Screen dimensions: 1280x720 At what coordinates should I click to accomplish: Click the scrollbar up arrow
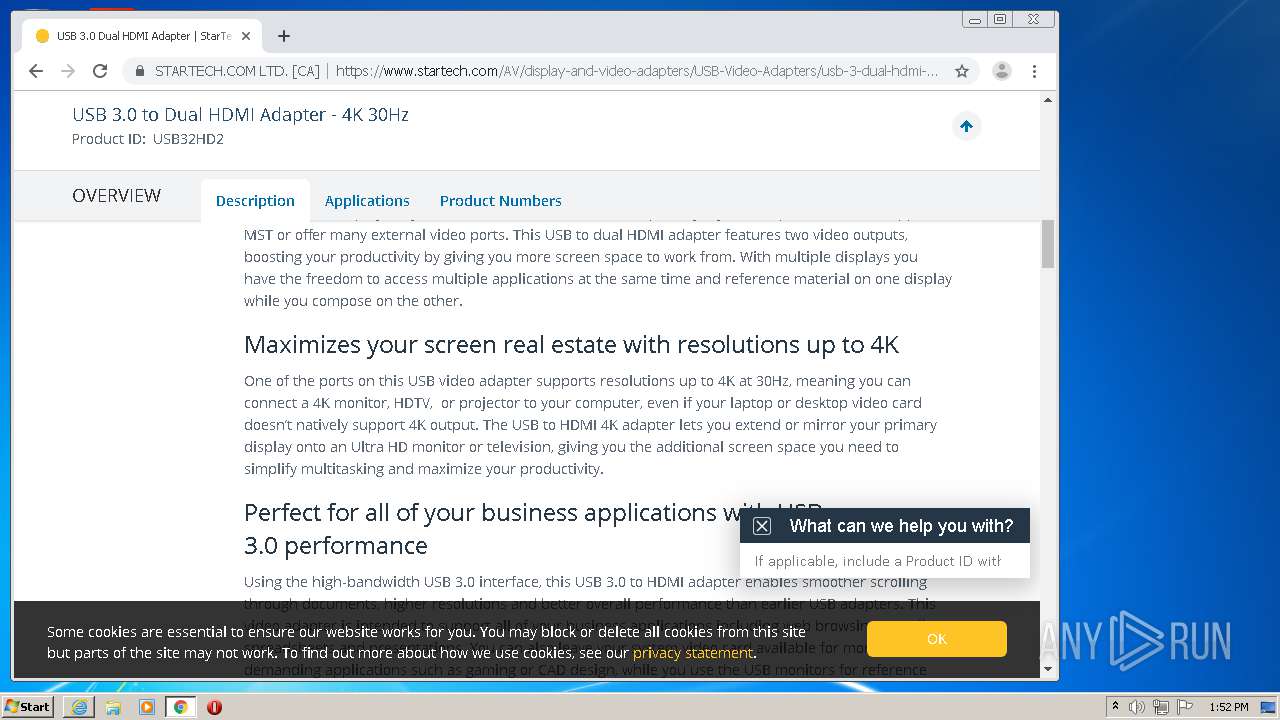[x=1048, y=100]
